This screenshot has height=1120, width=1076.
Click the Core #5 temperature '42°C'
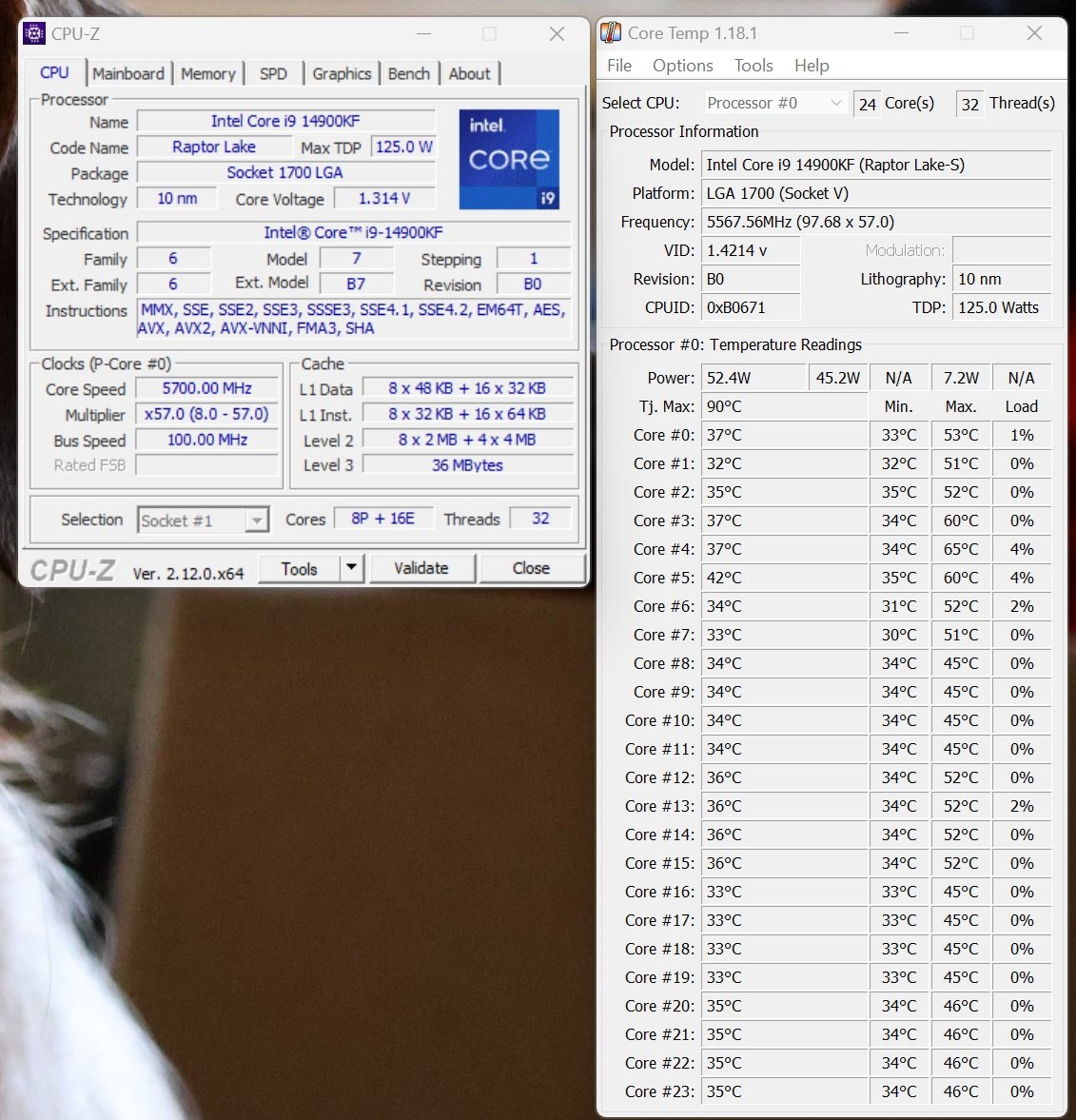coord(784,578)
